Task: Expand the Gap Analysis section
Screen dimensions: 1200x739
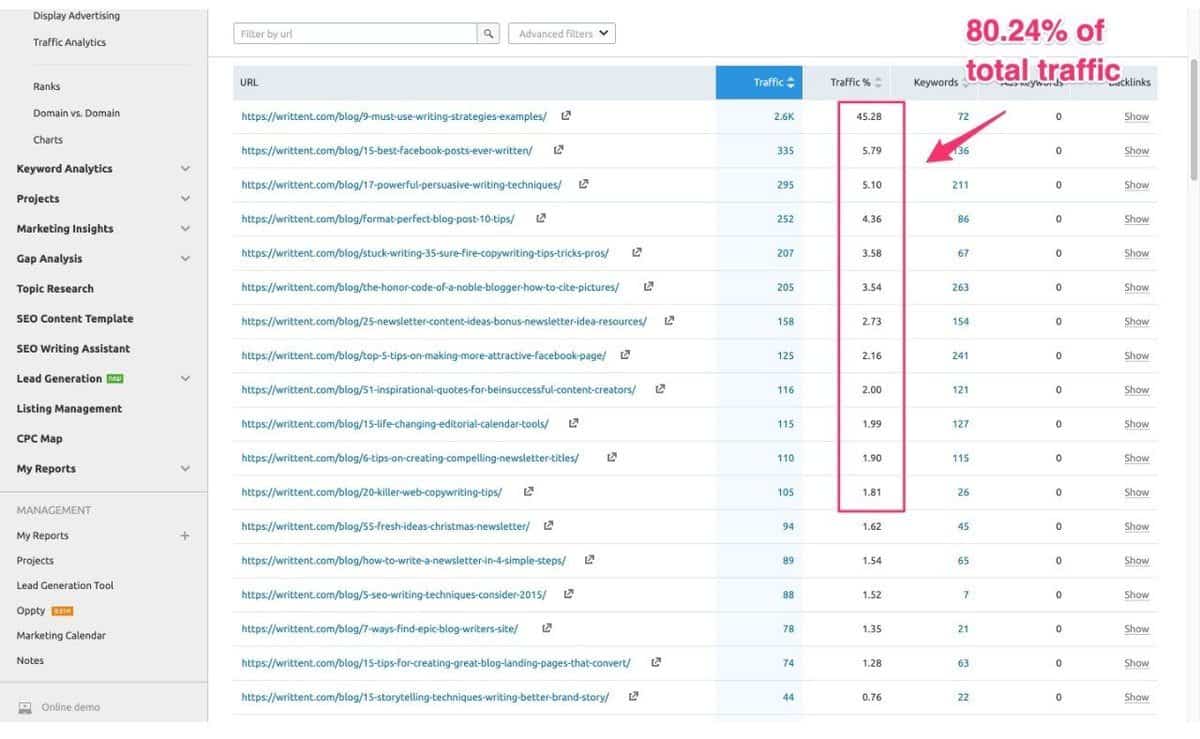Action: pos(185,259)
